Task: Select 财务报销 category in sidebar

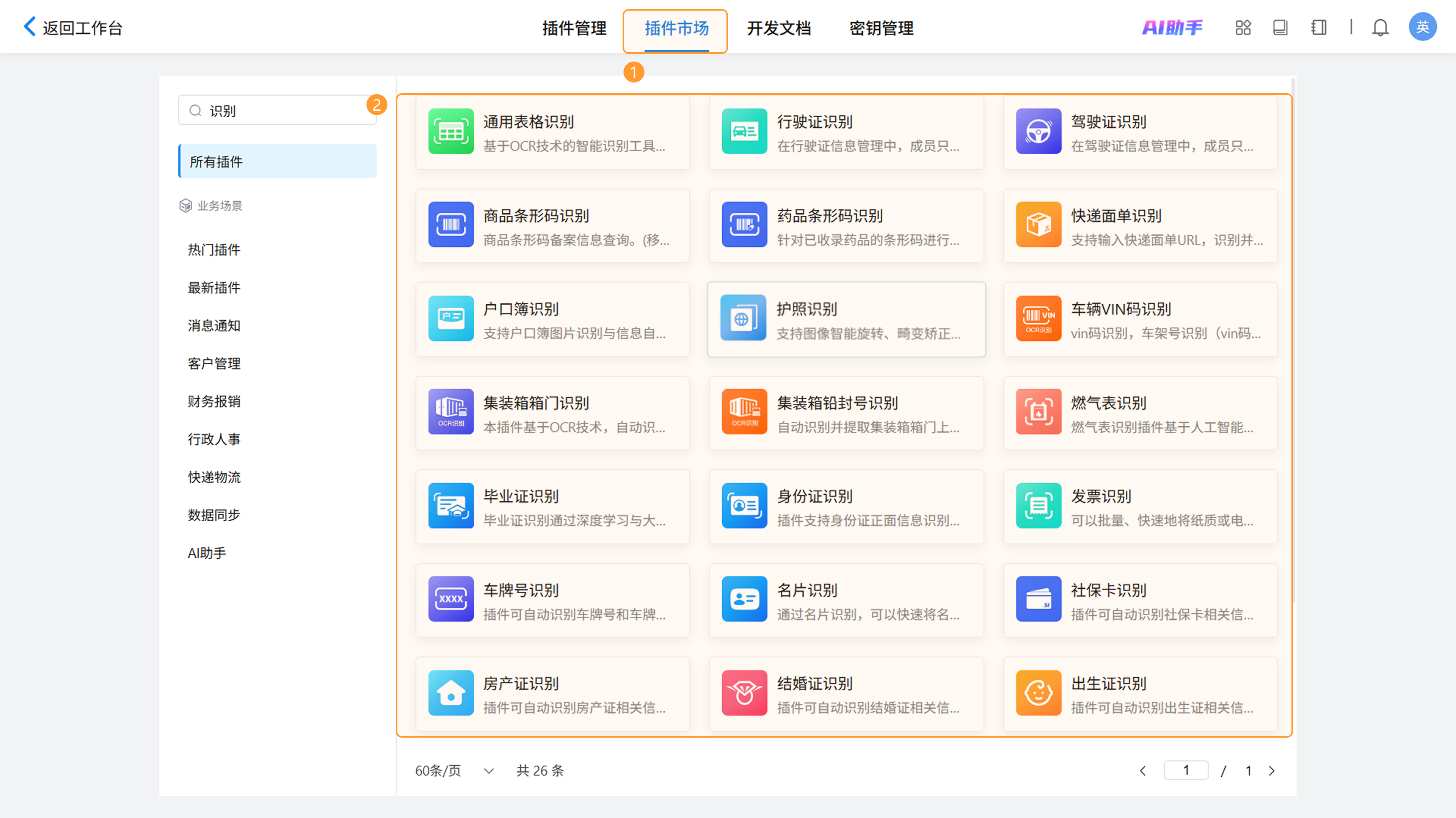Action: [213, 402]
